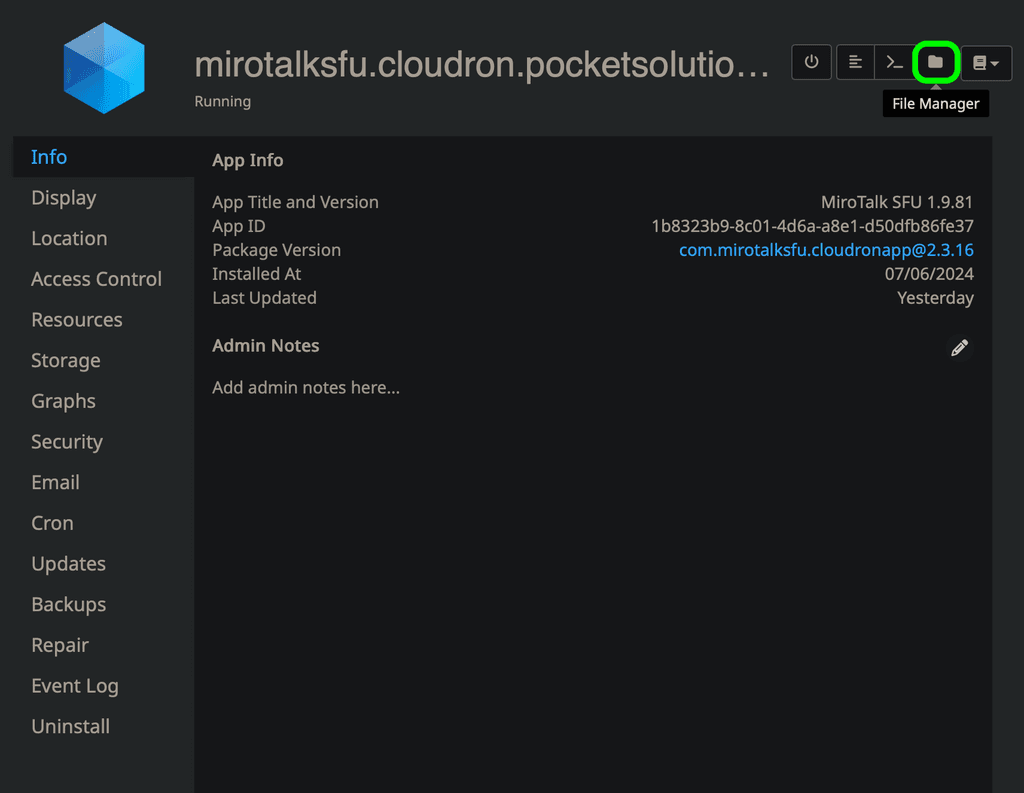The image size is (1024, 793).
Task: Open package version com.mirotalksfu.cloudronapp link
Action: (826, 250)
